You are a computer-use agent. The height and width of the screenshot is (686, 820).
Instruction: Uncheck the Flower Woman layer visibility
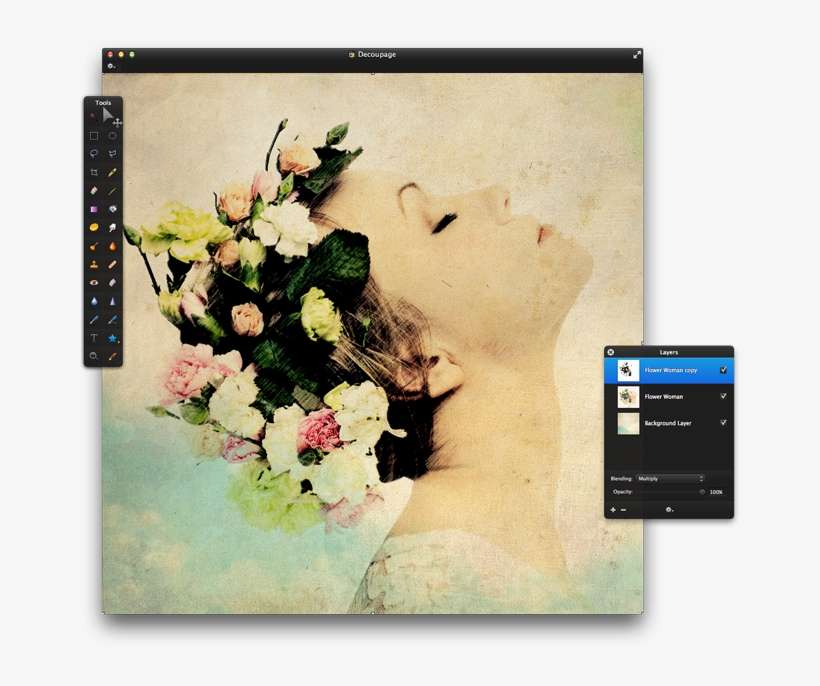point(723,396)
